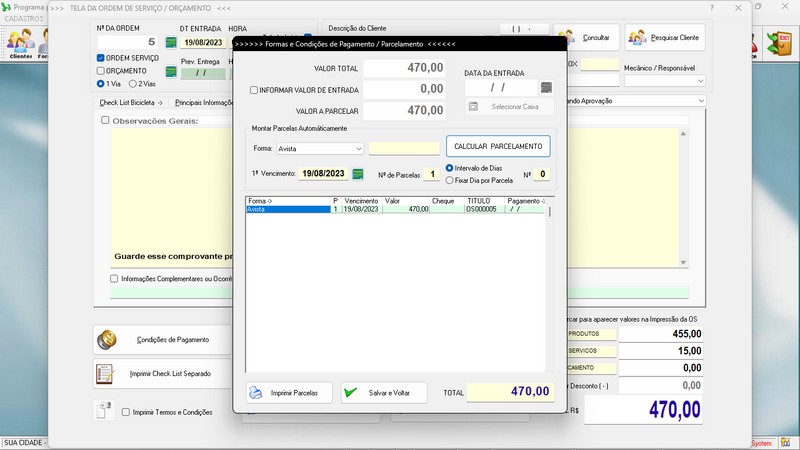
Task: Enable Informar Valor de Entrada checkbox
Action: click(x=254, y=90)
